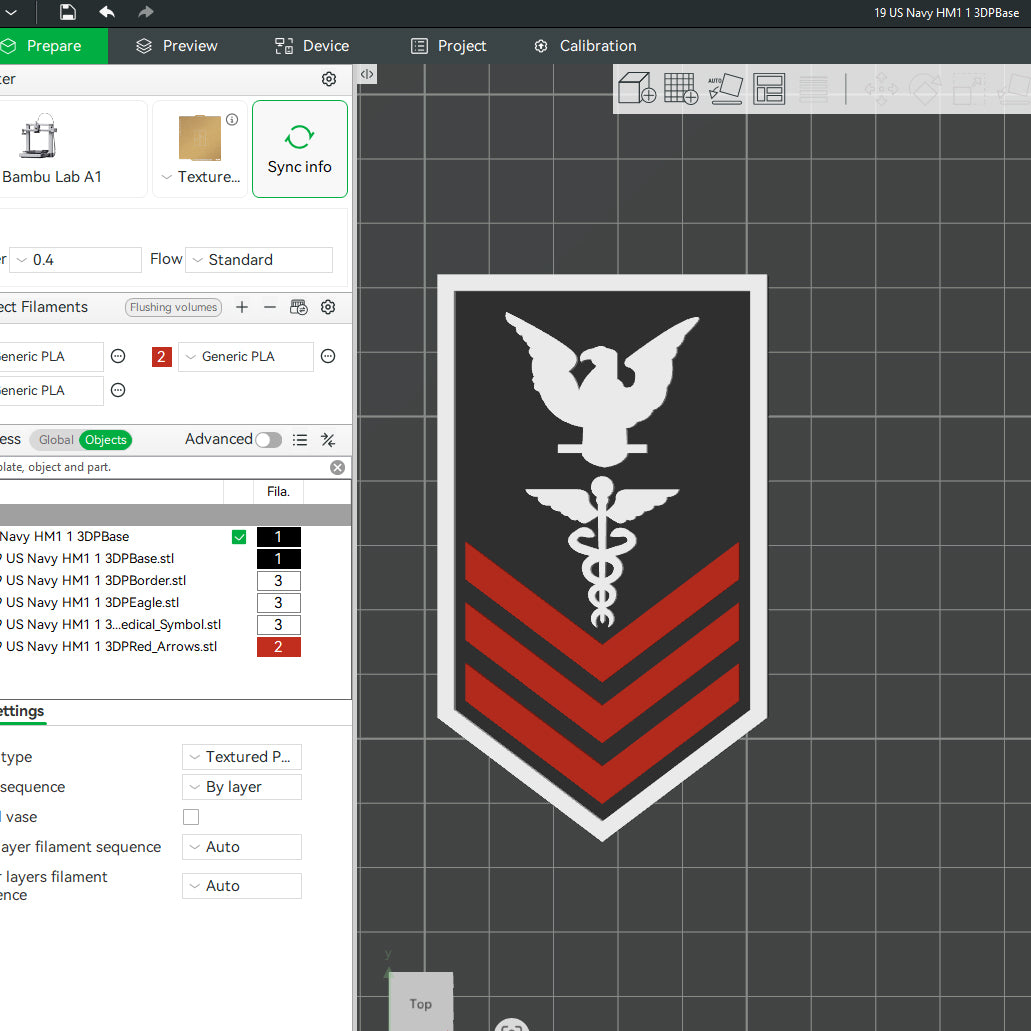Image resolution: width=1031 pixels, height=1031 pixels.
Task: Open the By layer print sequence dropdown
Action: [242, 787]
